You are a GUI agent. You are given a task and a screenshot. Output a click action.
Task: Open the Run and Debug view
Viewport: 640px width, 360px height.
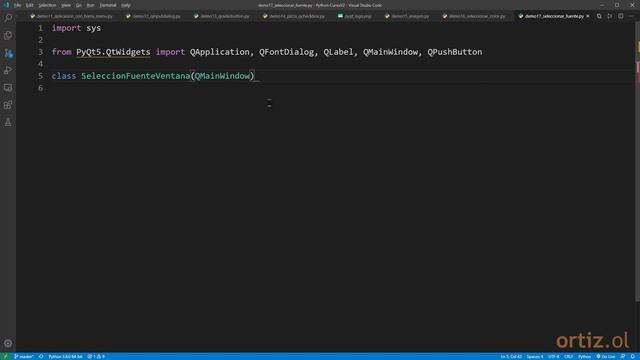(x=8, y=70)
